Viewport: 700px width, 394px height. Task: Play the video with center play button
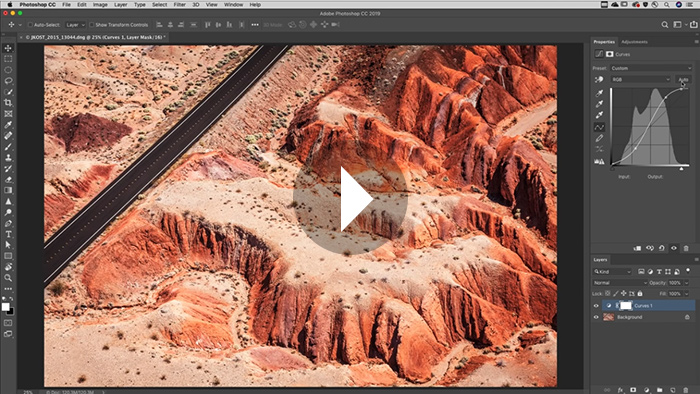350,199
